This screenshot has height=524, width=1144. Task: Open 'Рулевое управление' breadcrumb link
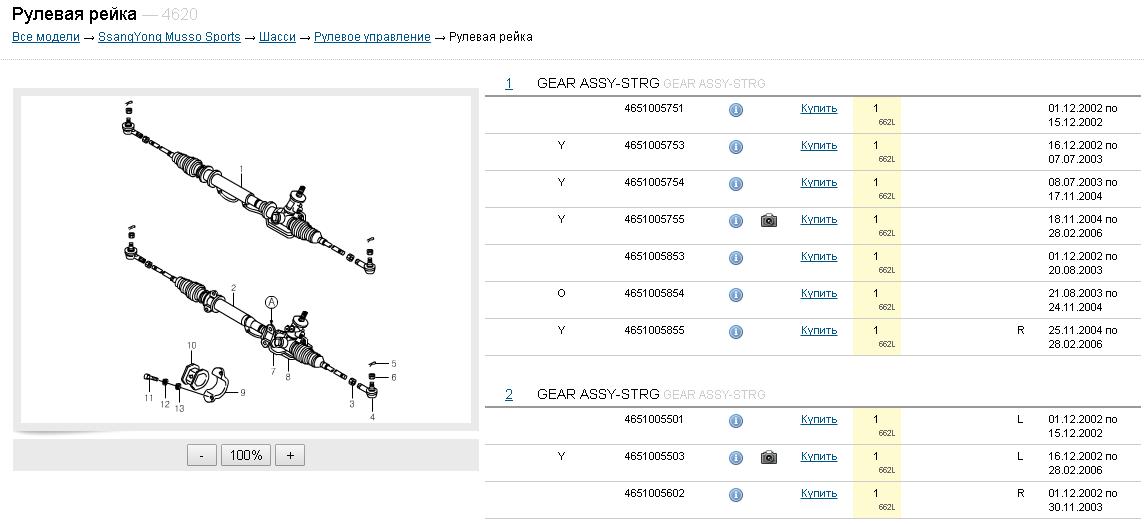tap(372, 37)
